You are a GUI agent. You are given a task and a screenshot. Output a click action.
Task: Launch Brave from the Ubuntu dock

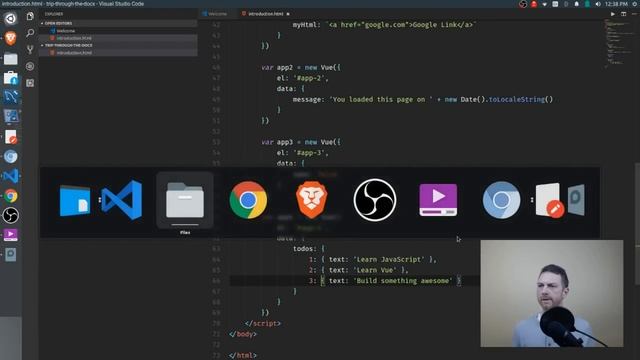[11, 38]
